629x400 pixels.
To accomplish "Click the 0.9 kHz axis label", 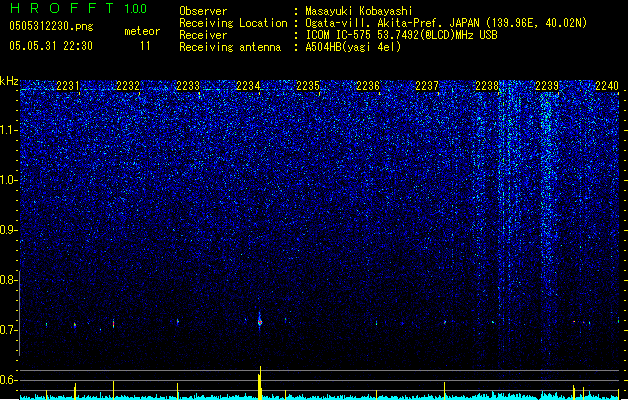I will (9, 230).
